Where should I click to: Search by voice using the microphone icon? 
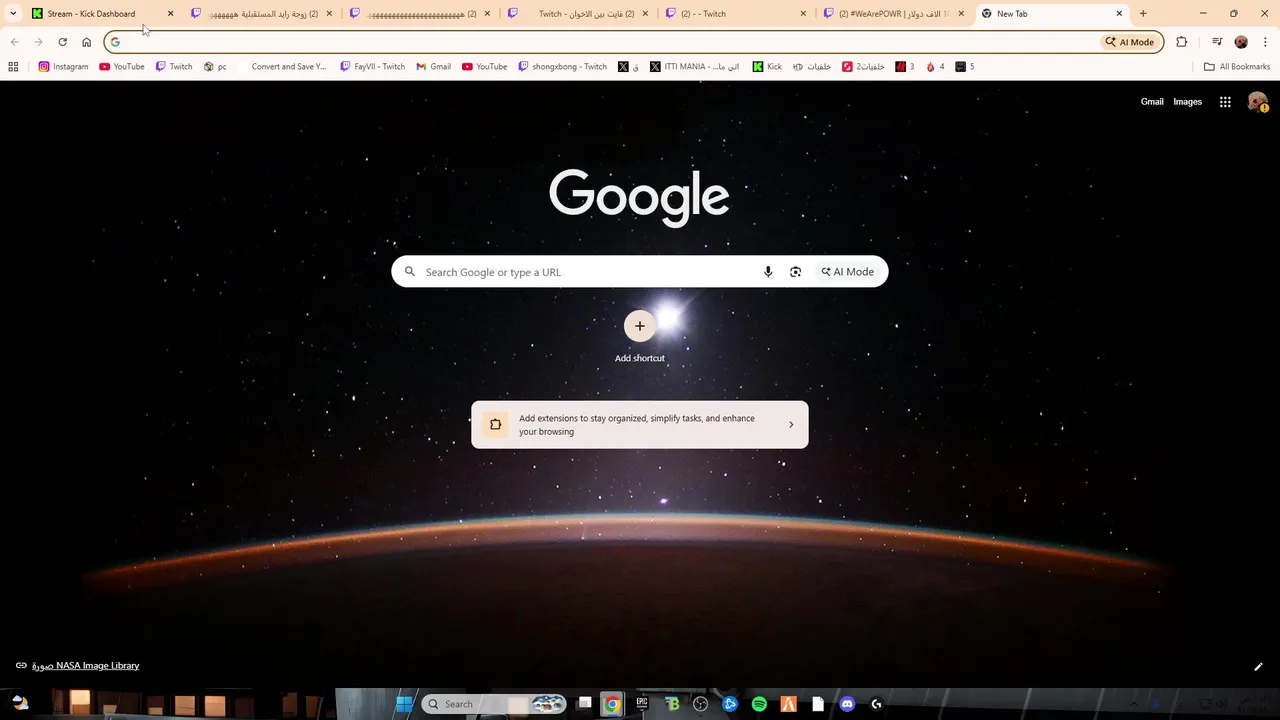point(768,272)
